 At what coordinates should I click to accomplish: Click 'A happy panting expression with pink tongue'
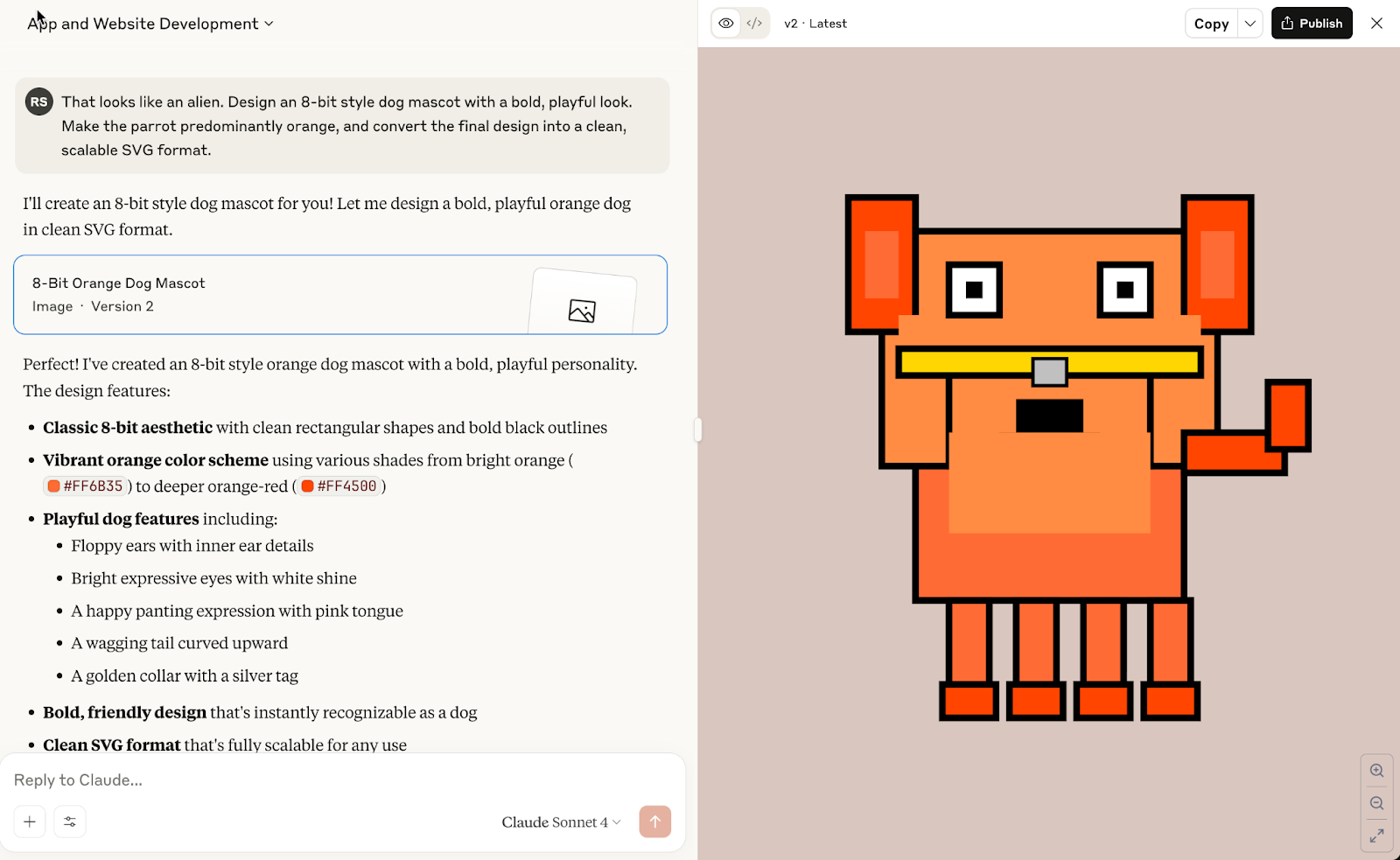pos(237,611)
